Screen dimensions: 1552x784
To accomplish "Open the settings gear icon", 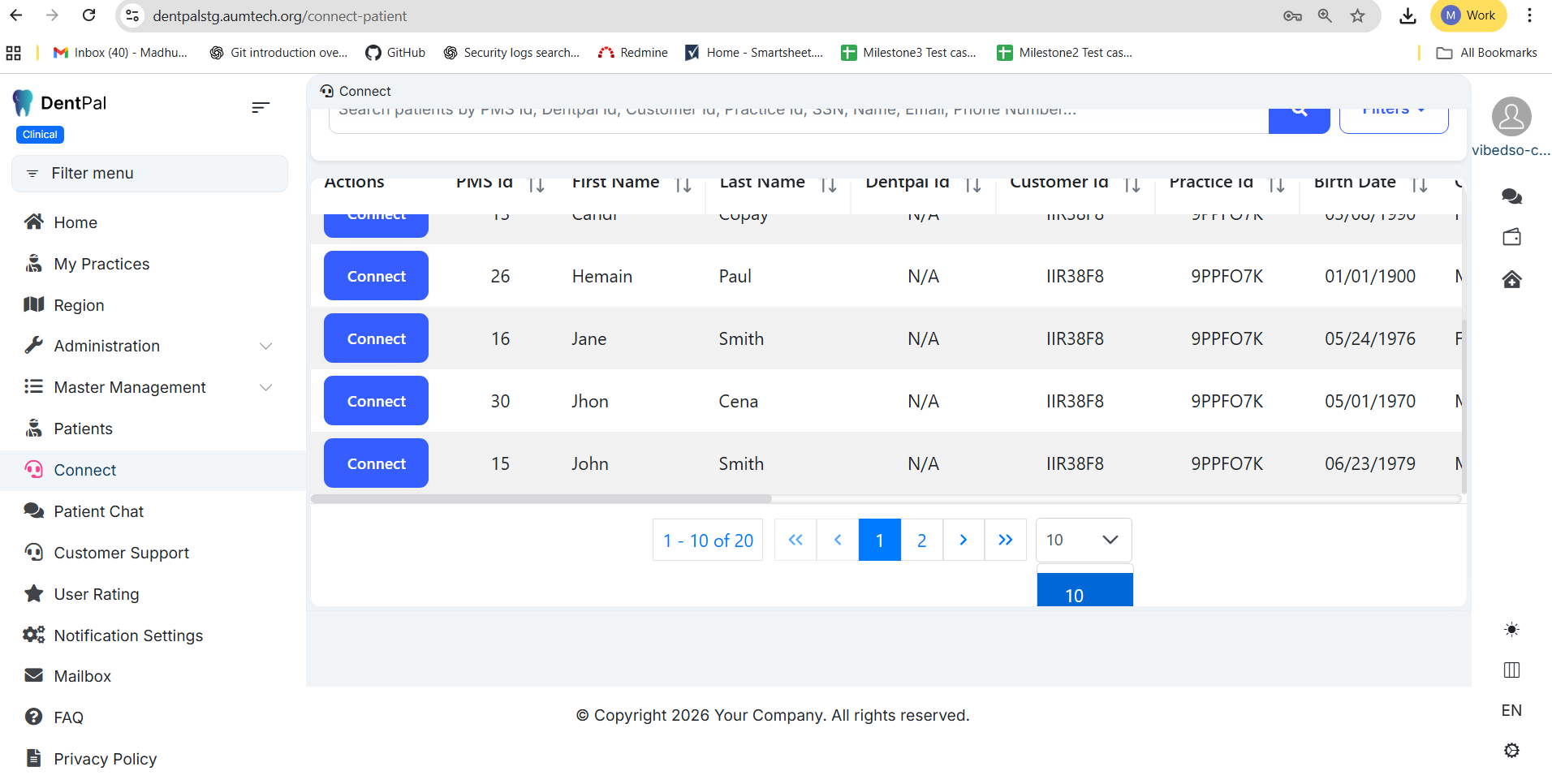I will (1511, 751).
